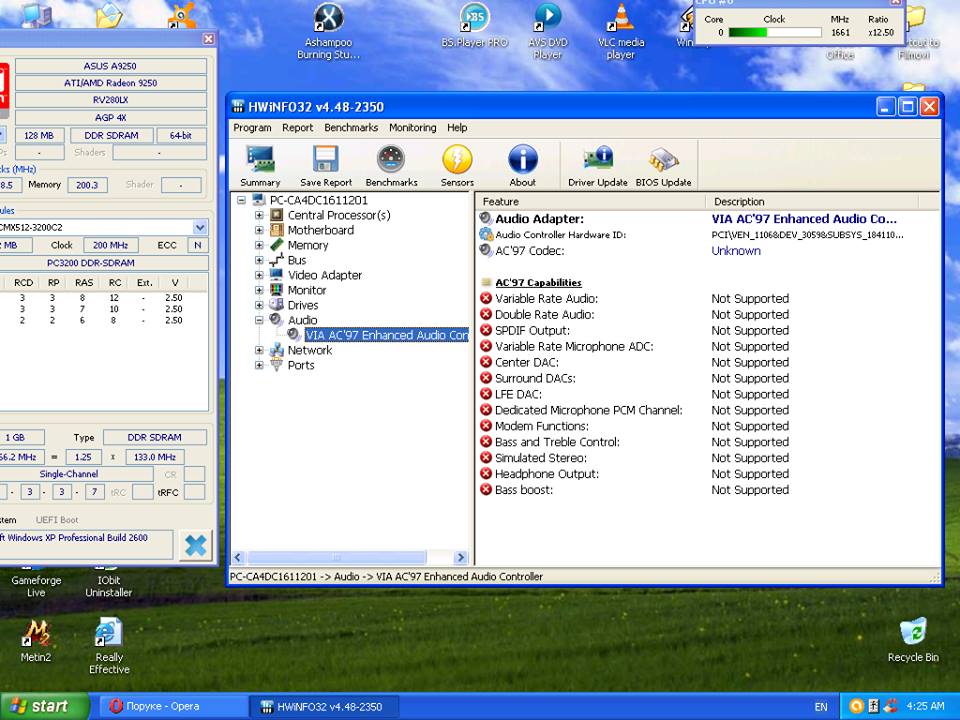The image size is (960, 720).
Task: Open the Summary toolbar icon
Action: (260, 164)
